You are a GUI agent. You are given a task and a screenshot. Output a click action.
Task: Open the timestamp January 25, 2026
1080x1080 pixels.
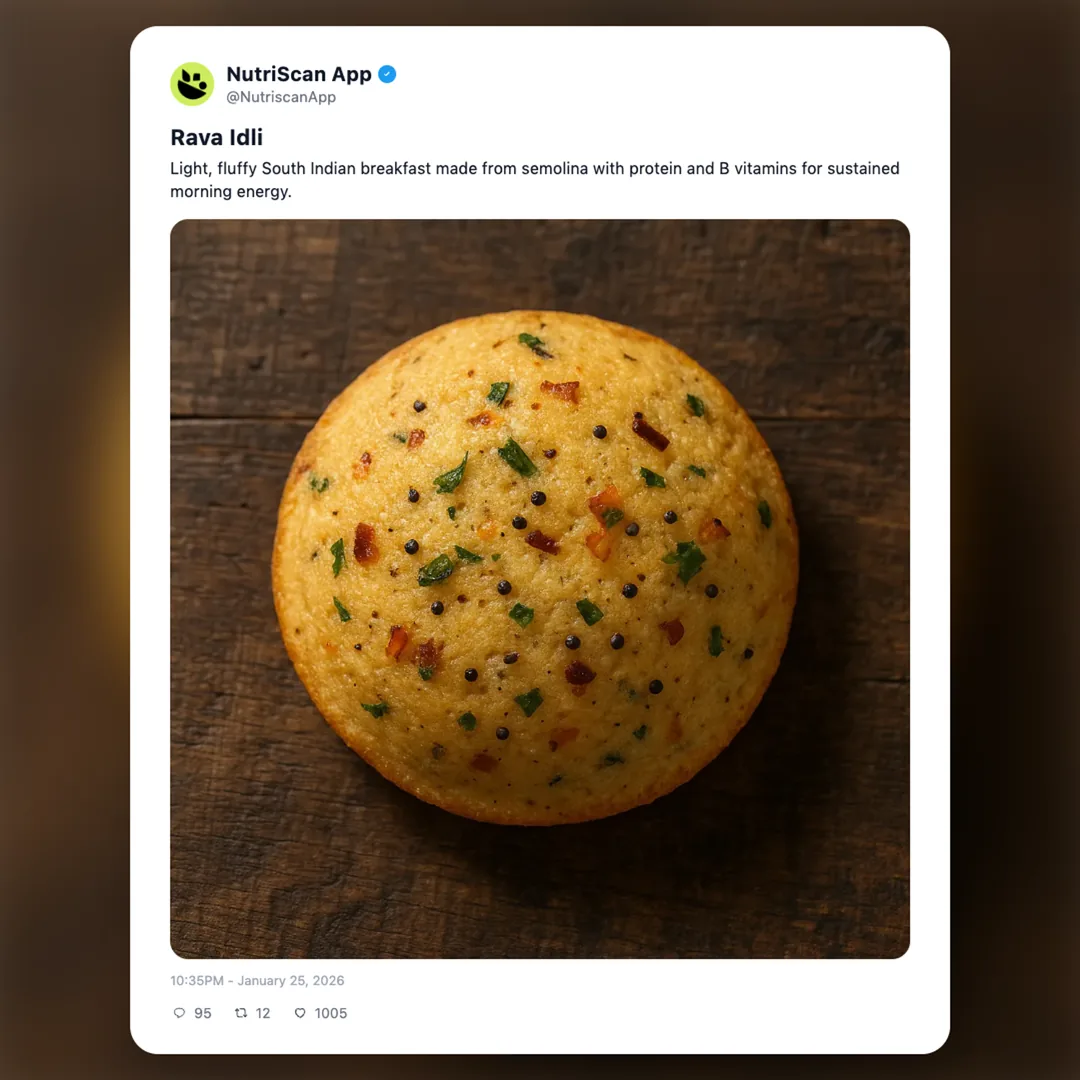pyautogui.click(x=256, y=980)
